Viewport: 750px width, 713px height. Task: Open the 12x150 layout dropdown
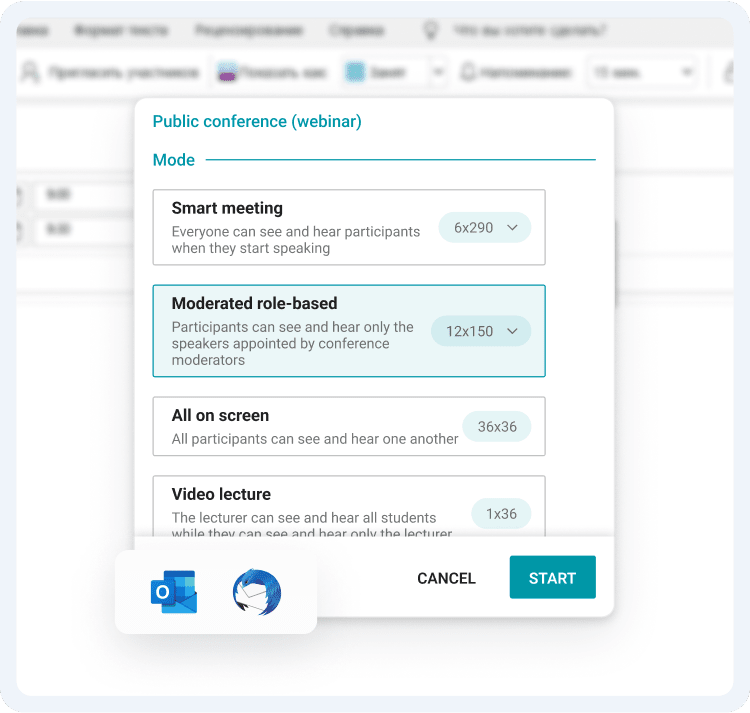click(481, 331)
